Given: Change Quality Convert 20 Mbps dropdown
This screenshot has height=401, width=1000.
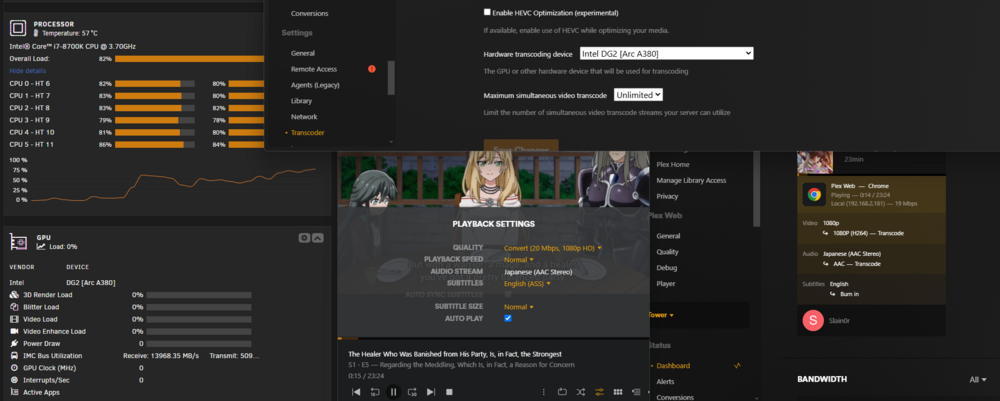Looking at the screenshot, I should pyautogui.click(x=553, y=247).
